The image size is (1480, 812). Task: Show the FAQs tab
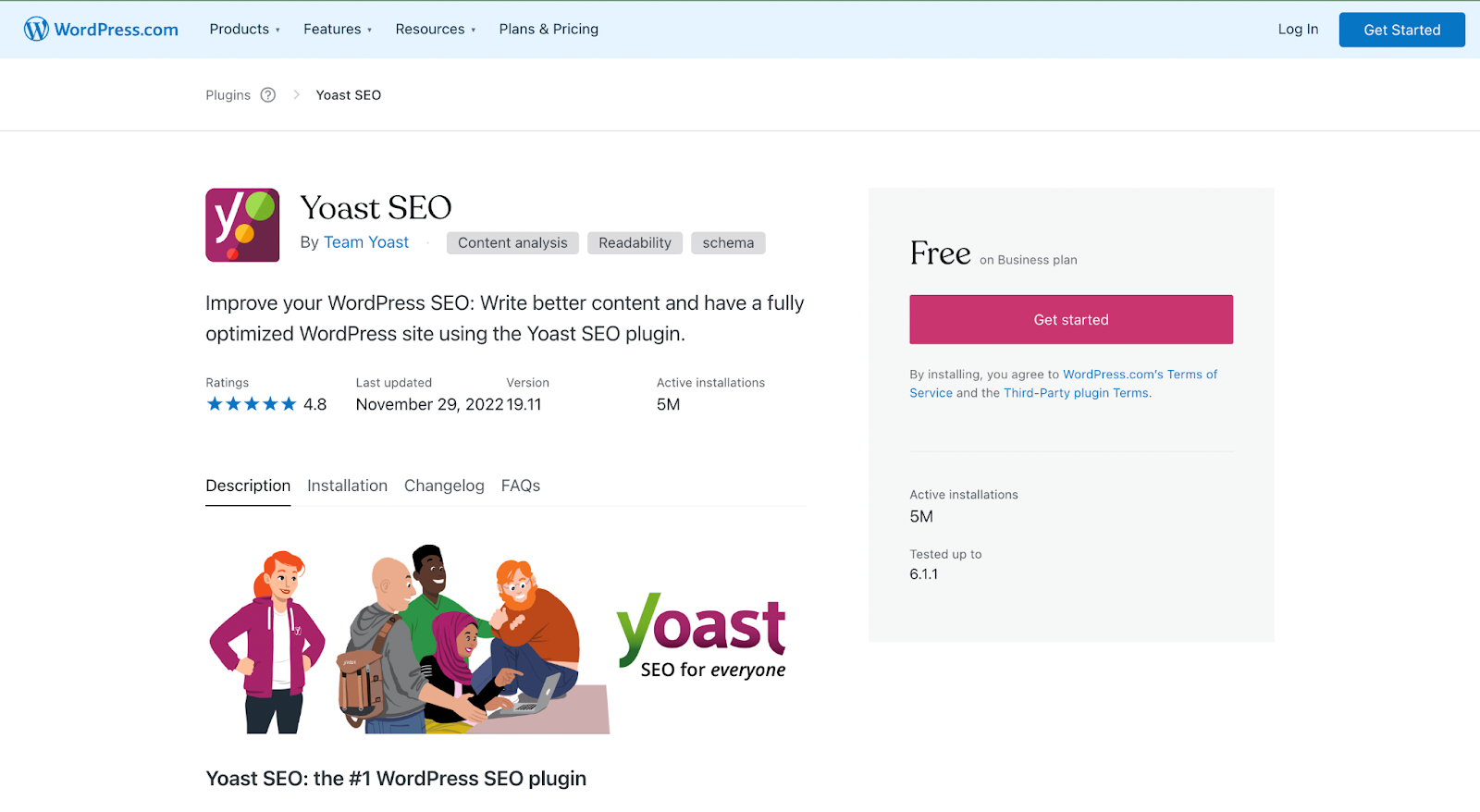521,486
